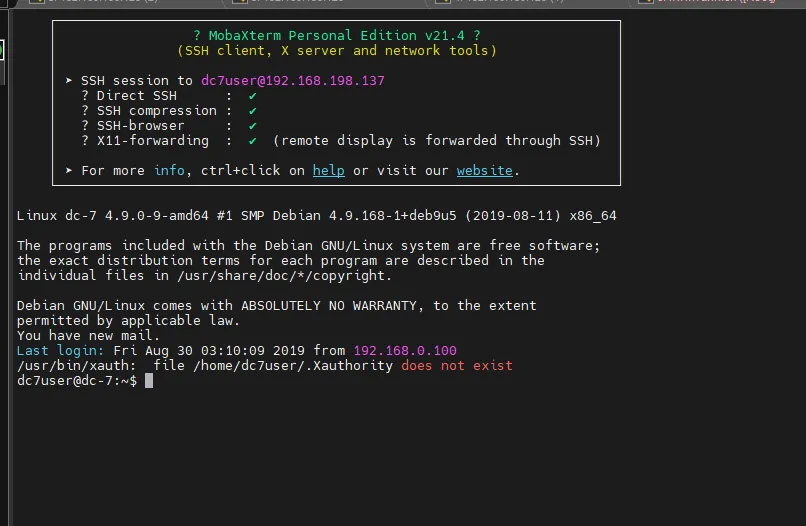Click the 'Linux dc-7 4.9.0-9-amd64' kernel line
Screen dimensions: 806x526
(316, 215)
